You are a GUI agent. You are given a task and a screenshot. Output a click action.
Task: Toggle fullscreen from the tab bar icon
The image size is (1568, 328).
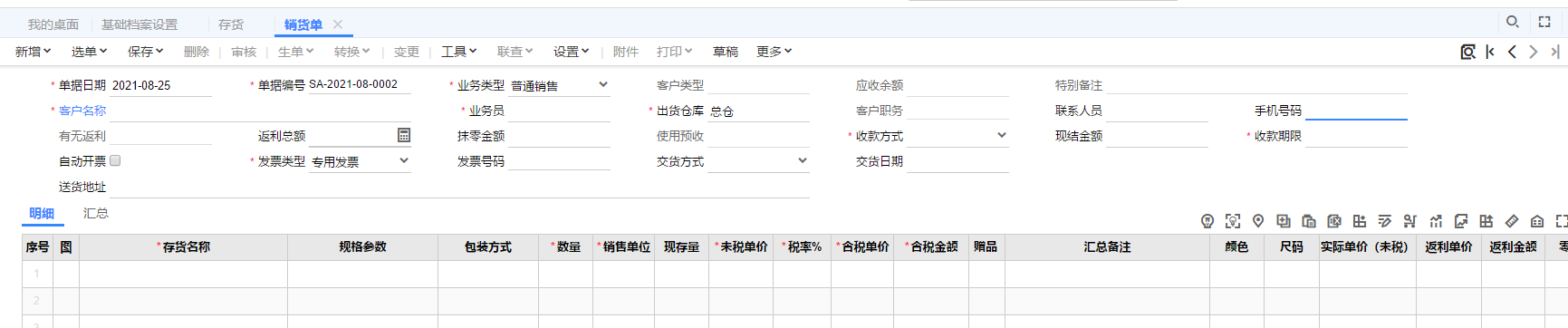tap(1544, 22)
